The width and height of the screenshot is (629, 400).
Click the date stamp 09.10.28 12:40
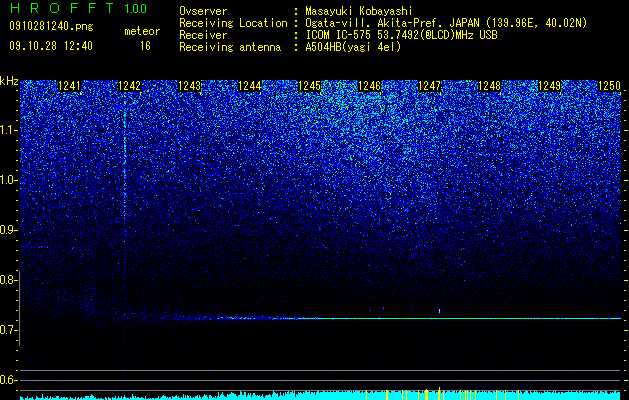pos(51,46)
